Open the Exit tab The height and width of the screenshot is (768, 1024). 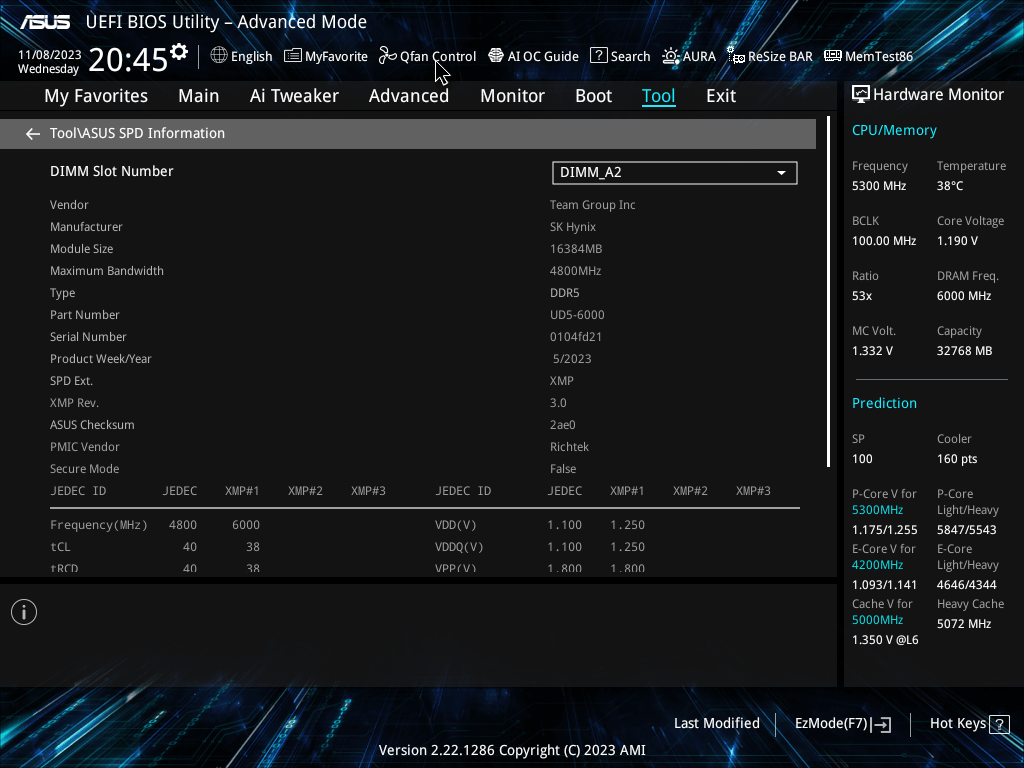721,96
